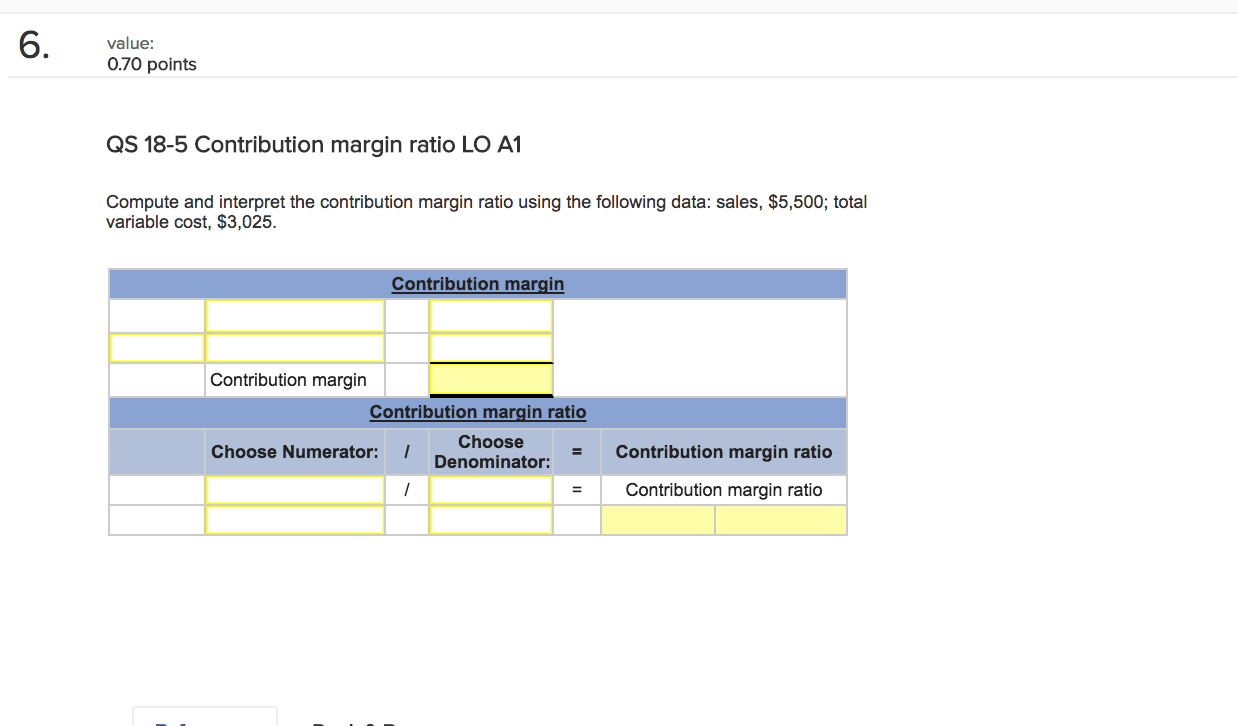
Task: Click the last yellow result cell in bottom row
Action: 781,520
